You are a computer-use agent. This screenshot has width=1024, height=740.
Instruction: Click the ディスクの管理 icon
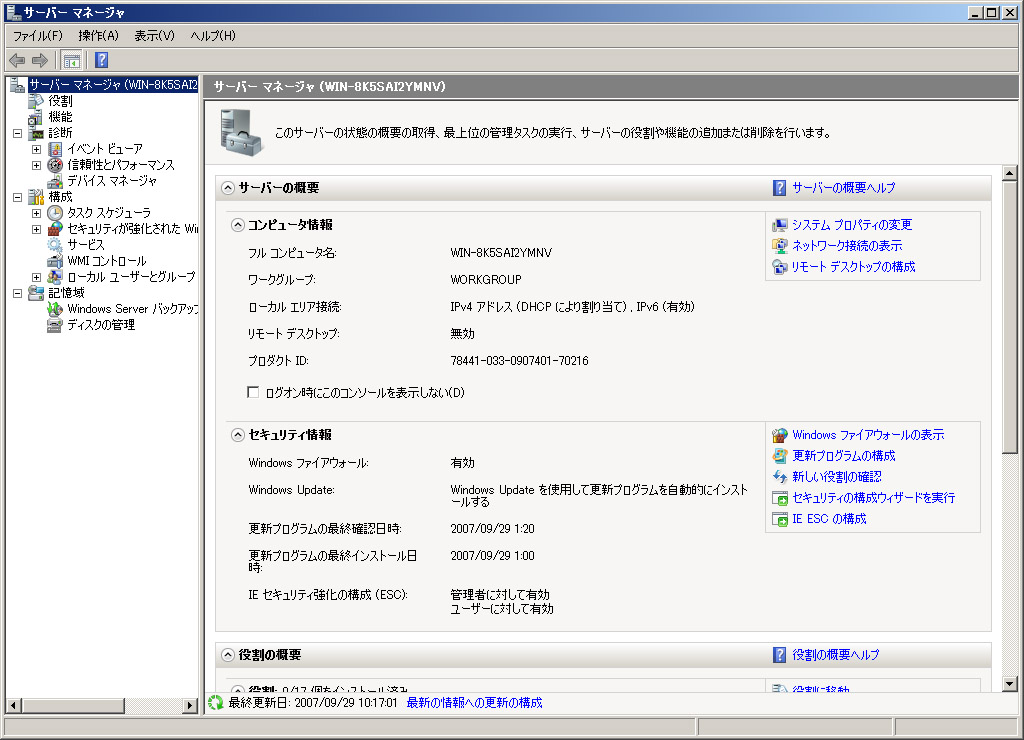coord(56,325)
